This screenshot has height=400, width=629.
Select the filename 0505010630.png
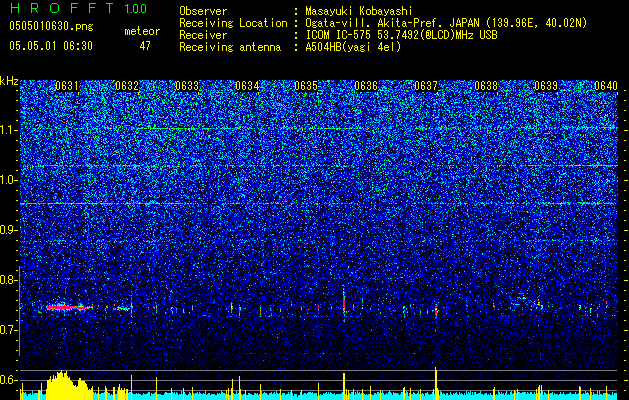pos(51,26)
